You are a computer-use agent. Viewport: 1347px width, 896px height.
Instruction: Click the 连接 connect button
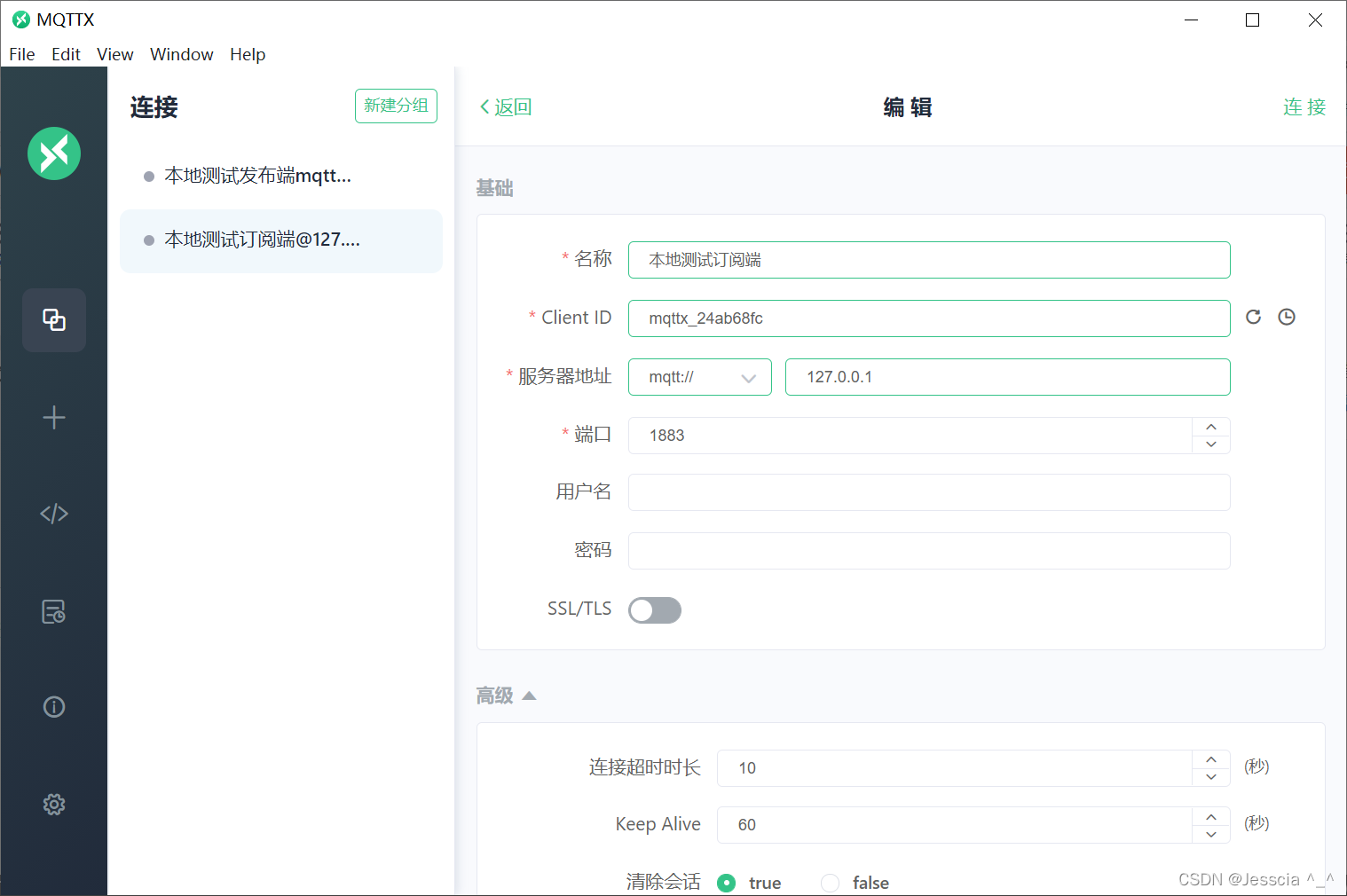[1304, 107]
